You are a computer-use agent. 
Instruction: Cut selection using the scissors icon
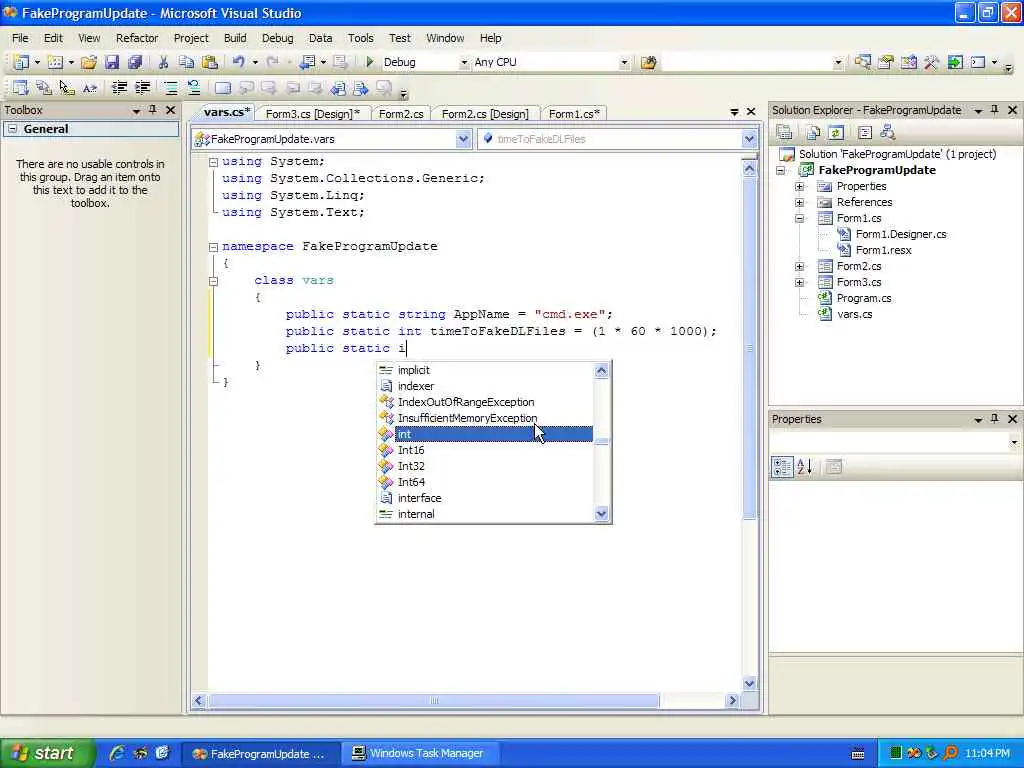(163, 62)
